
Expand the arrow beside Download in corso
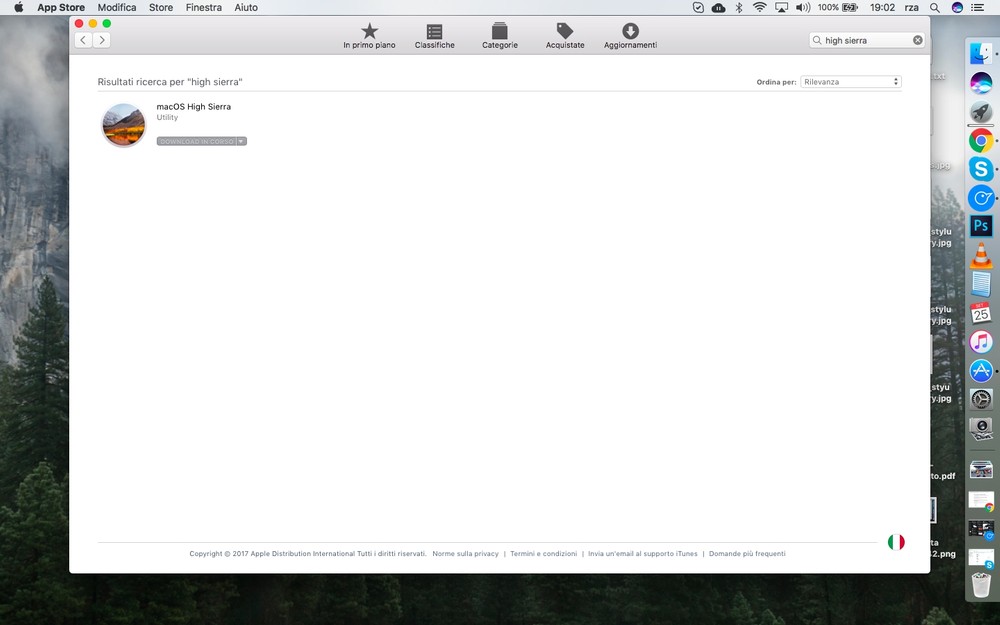point(242,142)
